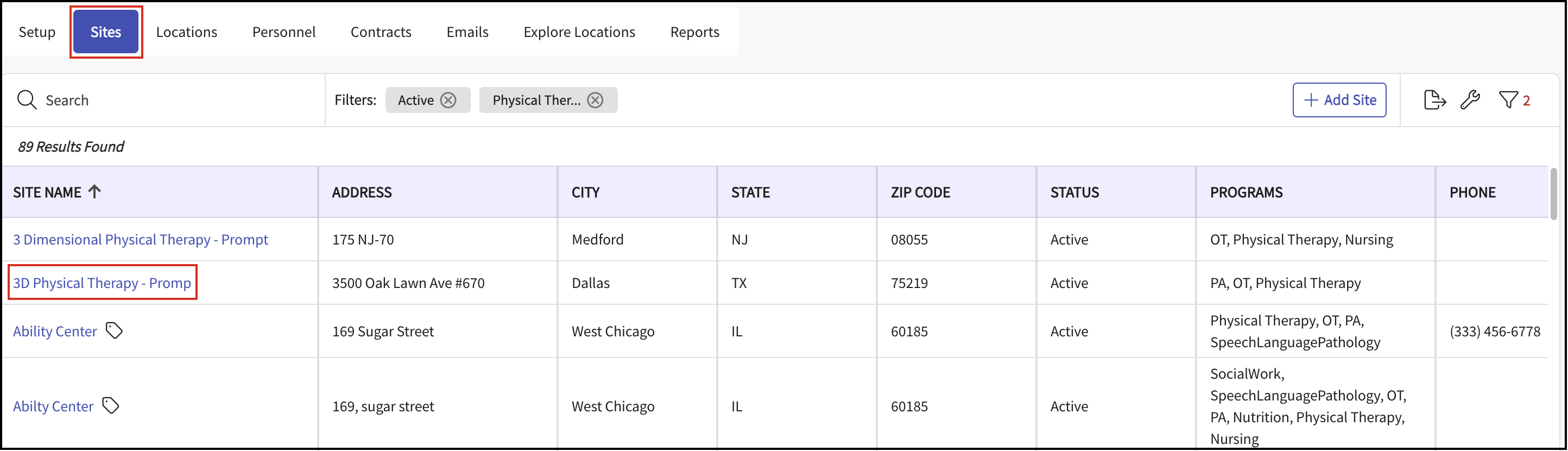Open 3 Dimensional Physical Therapy - Prompt site
Viewport: 1568px width, 451px height.
[x=141, y=240]
